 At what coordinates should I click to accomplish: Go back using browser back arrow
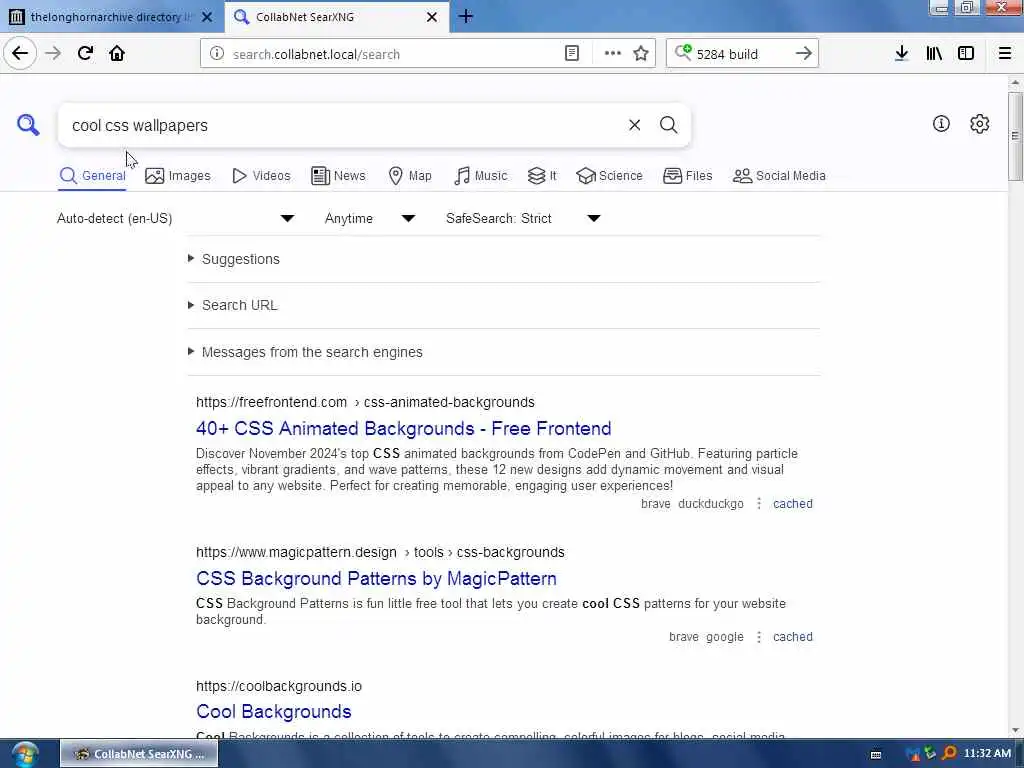pos(20,53)
